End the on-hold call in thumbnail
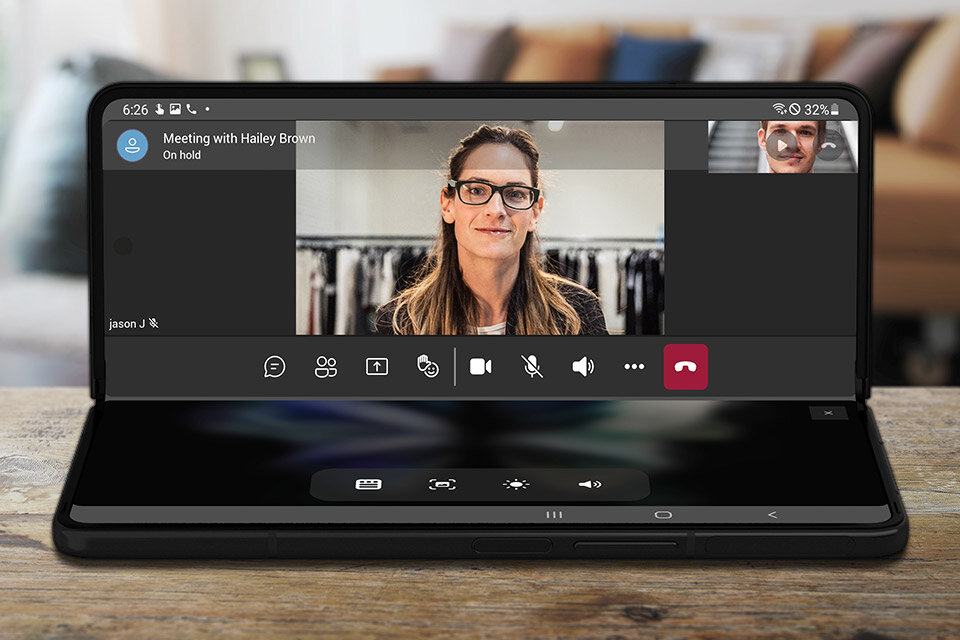The height and width of the screenshot is (640, 960). [829, 146]
